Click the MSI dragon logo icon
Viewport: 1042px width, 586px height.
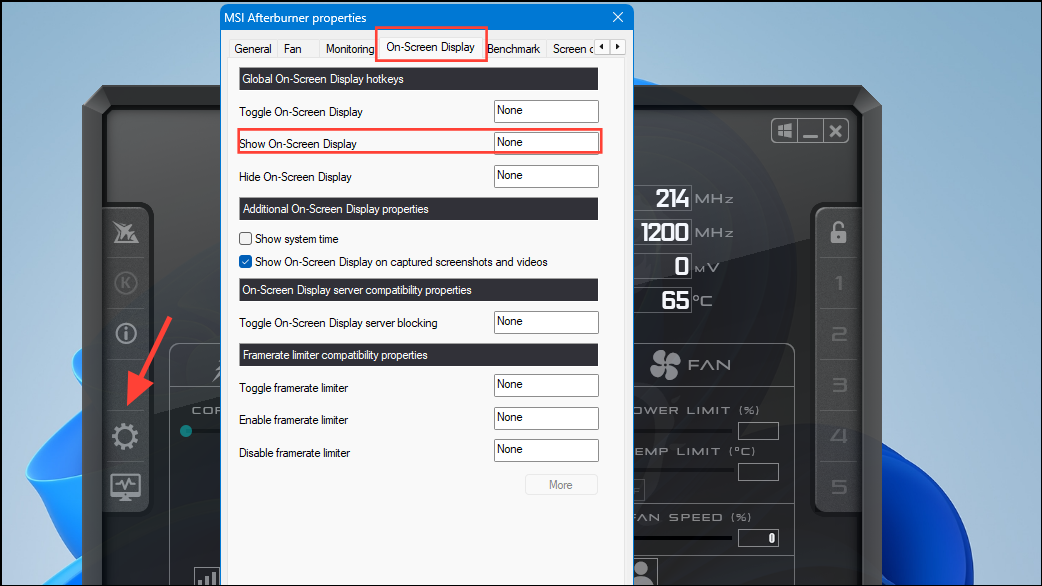[125, 232]
